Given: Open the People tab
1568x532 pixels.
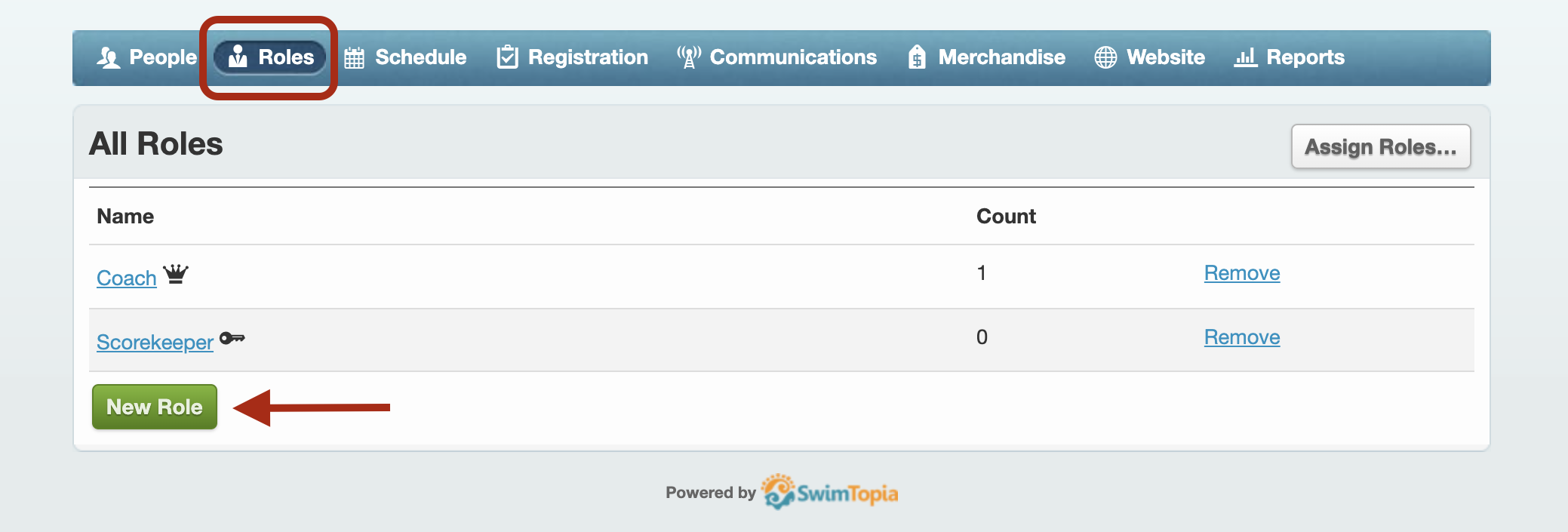Looking at the screenshot, I should coord(146,57).
